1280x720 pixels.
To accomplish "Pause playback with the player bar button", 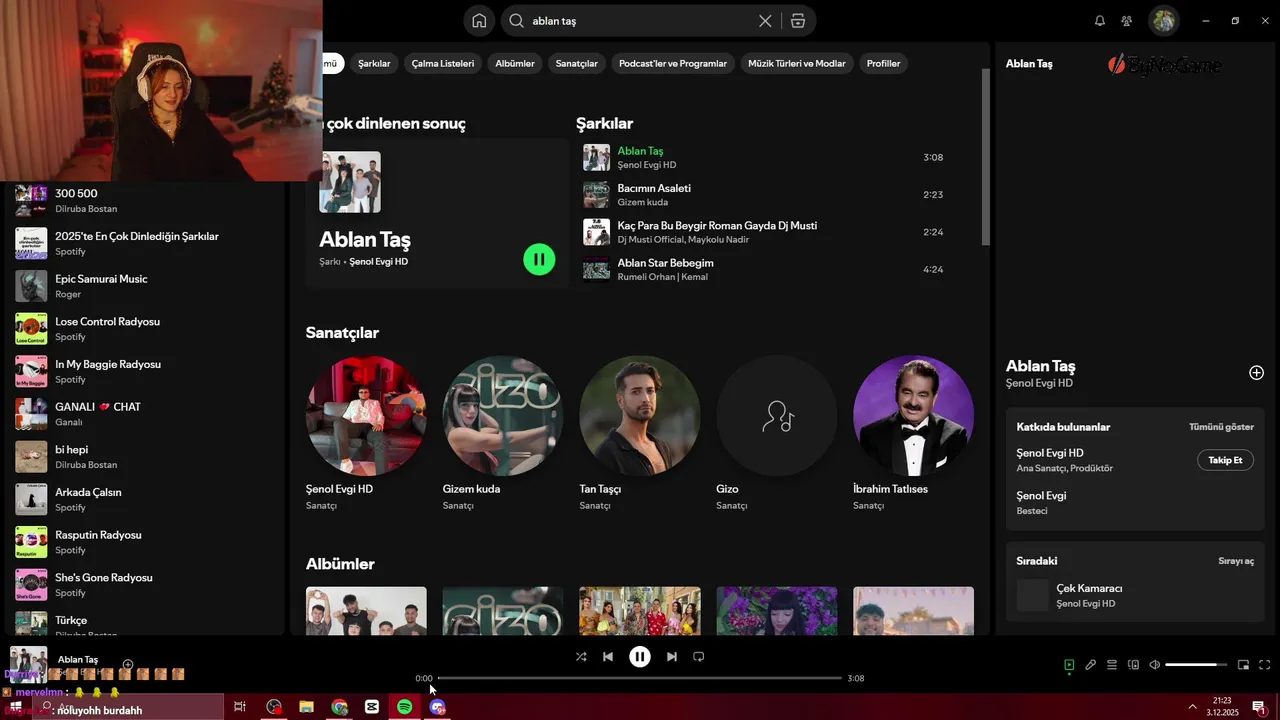I will click(x=640, y=657).
